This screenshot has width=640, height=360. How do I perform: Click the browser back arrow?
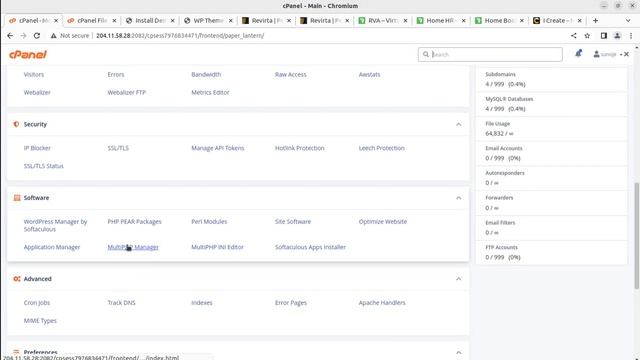point(10,36)
